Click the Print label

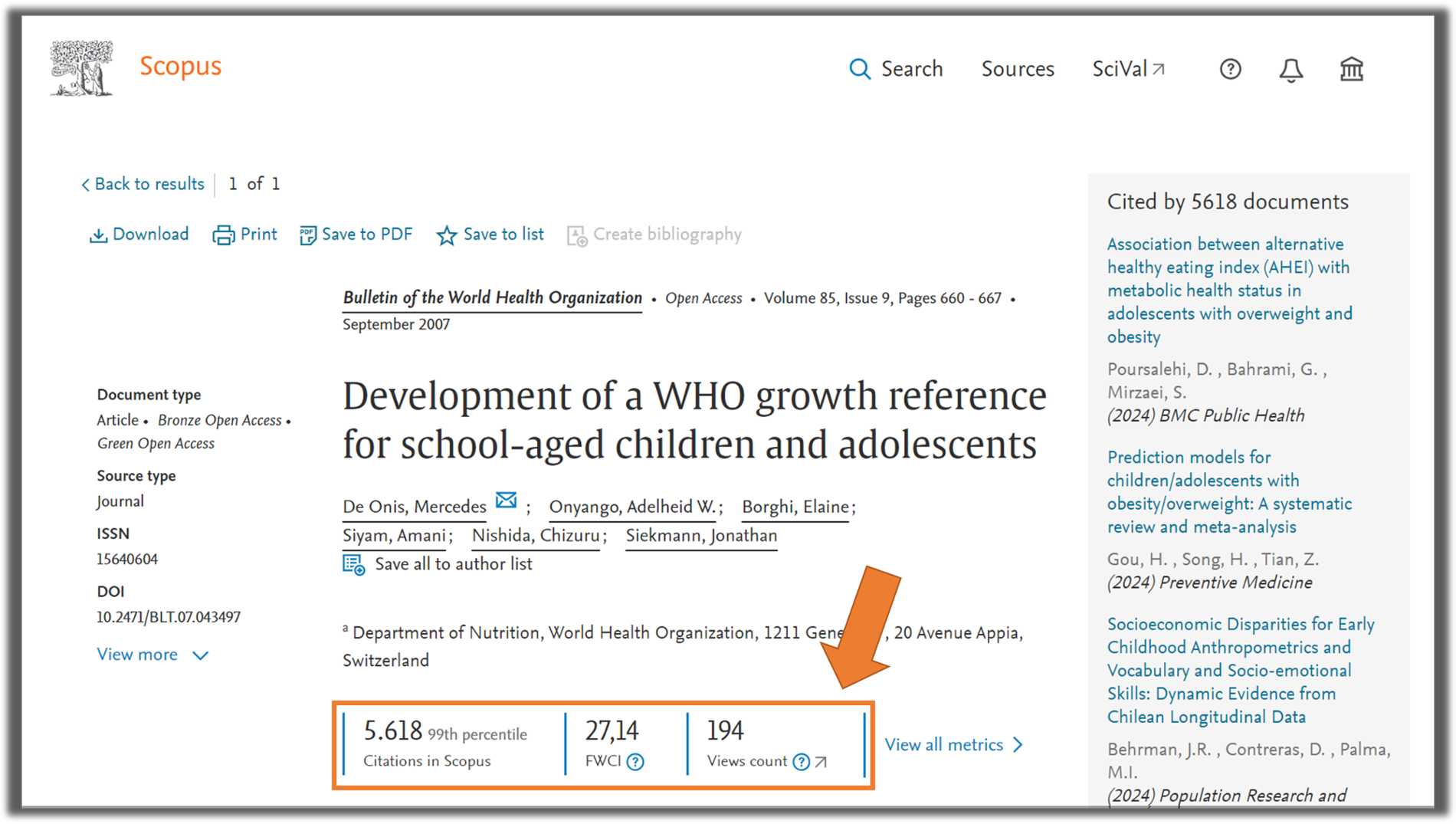pyautogui.click(x=258, y=235)
